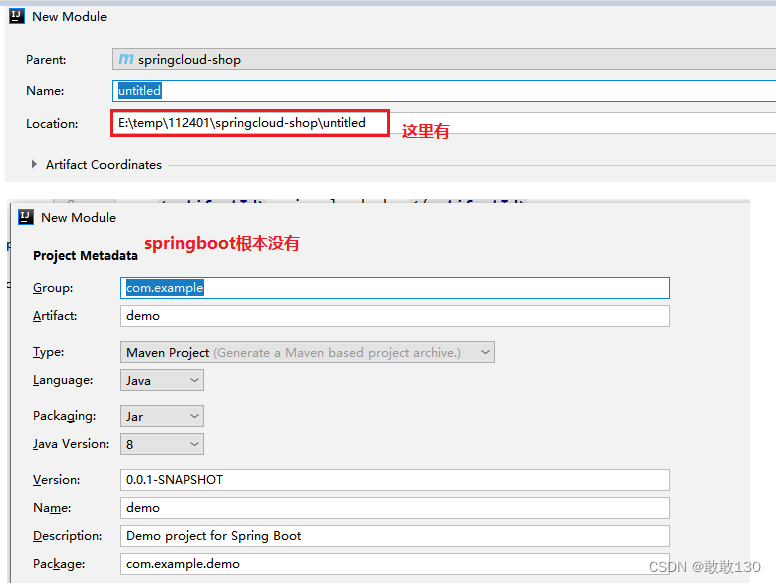Click the Java Version label
Image resolution: width=776 pixels, height=584 pixels.
click(71, 444)
